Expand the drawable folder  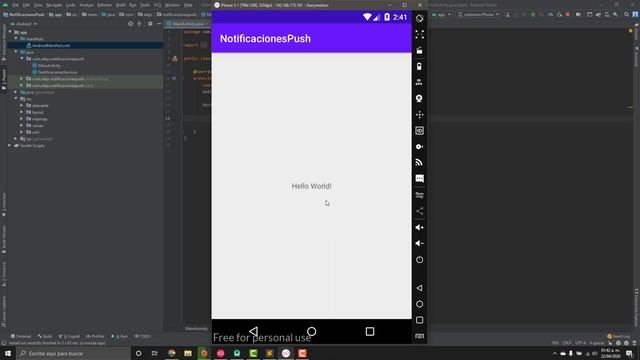point(22,105)
